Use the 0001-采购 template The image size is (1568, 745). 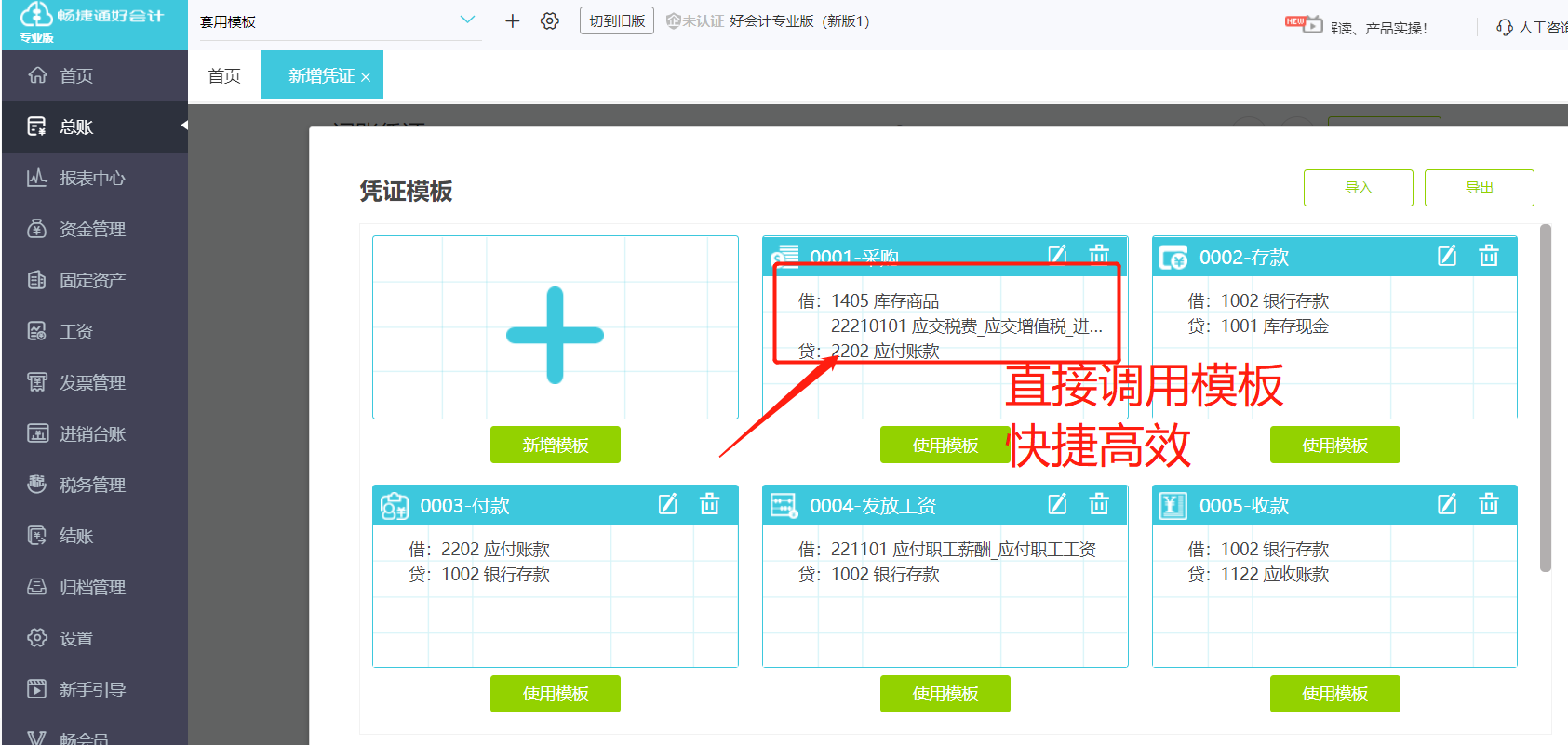[945, 445]
